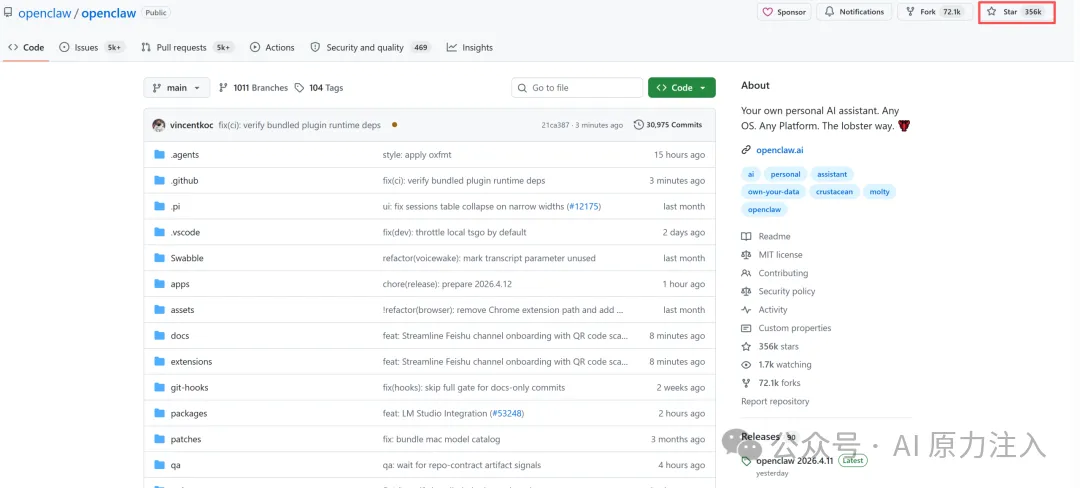Open the 30,975 Commits history

(668, 125)
